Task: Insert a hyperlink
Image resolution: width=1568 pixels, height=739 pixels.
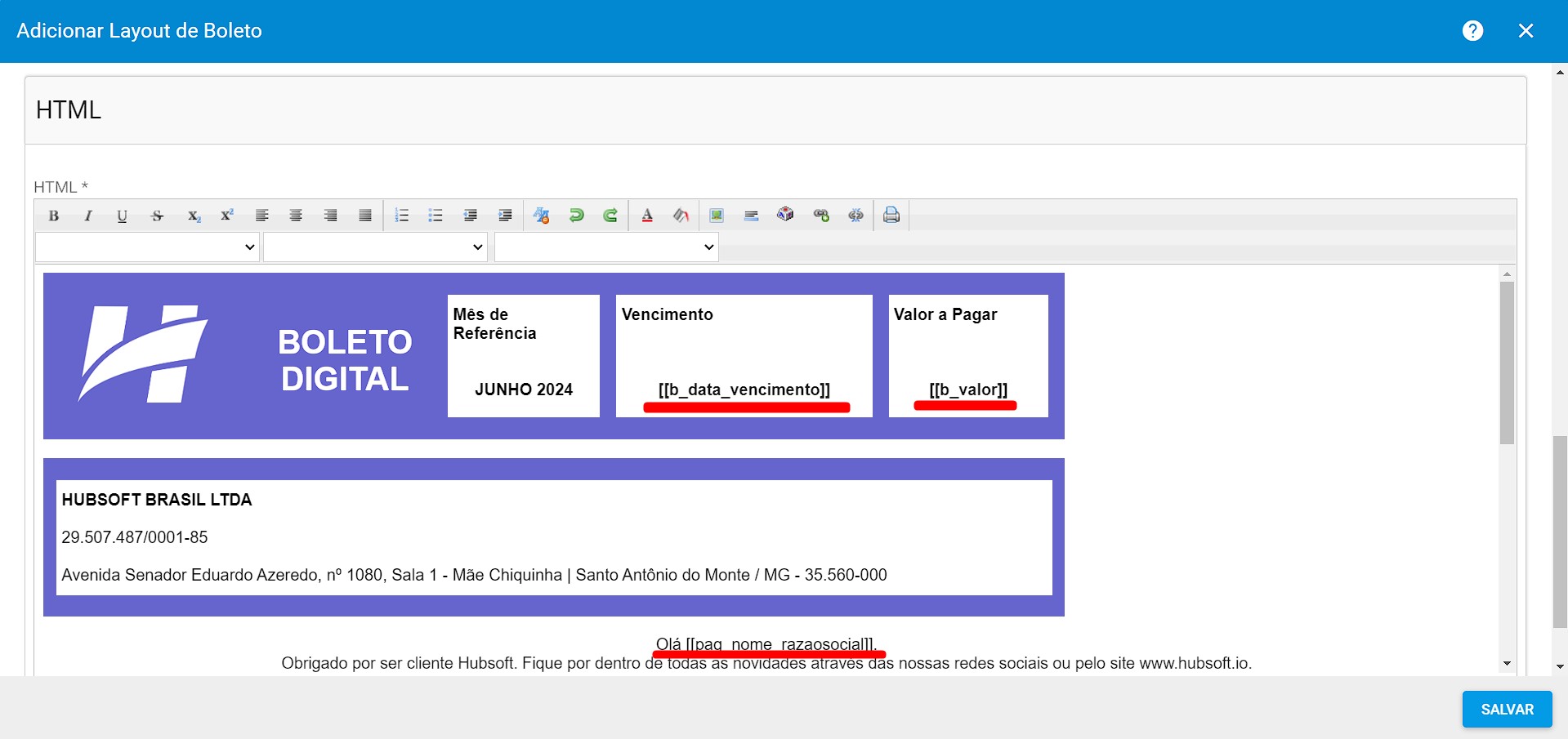Action: pyautogui.click(x=821, y=216)
